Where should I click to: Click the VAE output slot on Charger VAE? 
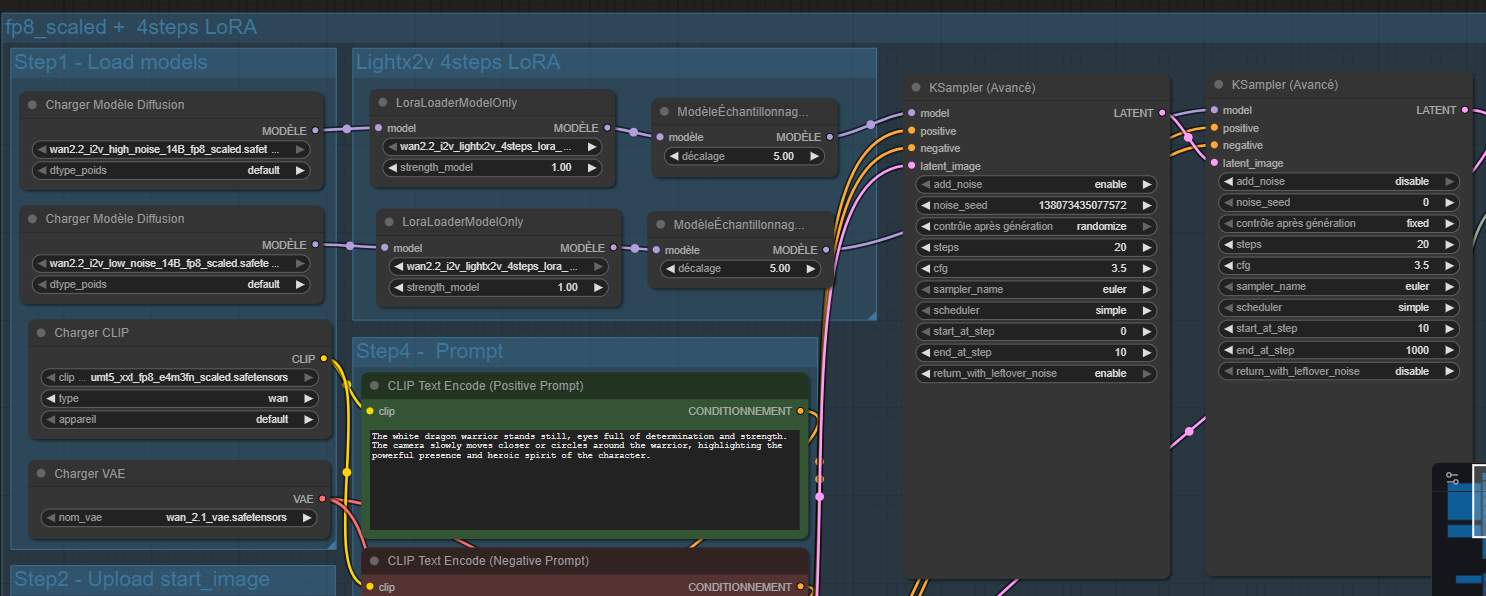click(x=324, y=499)
